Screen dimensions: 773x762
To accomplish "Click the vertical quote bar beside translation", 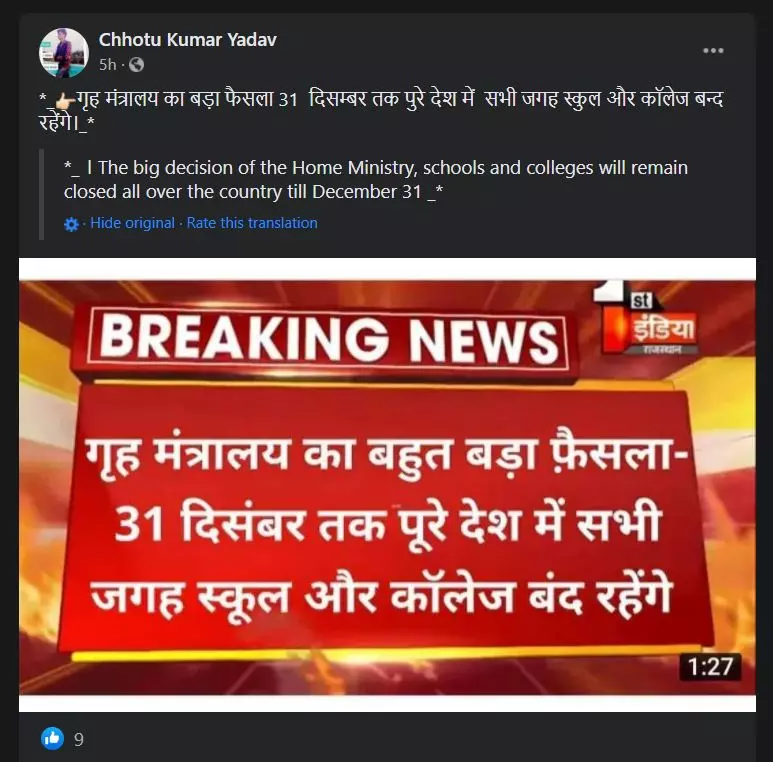I will (x=41, y=194).
